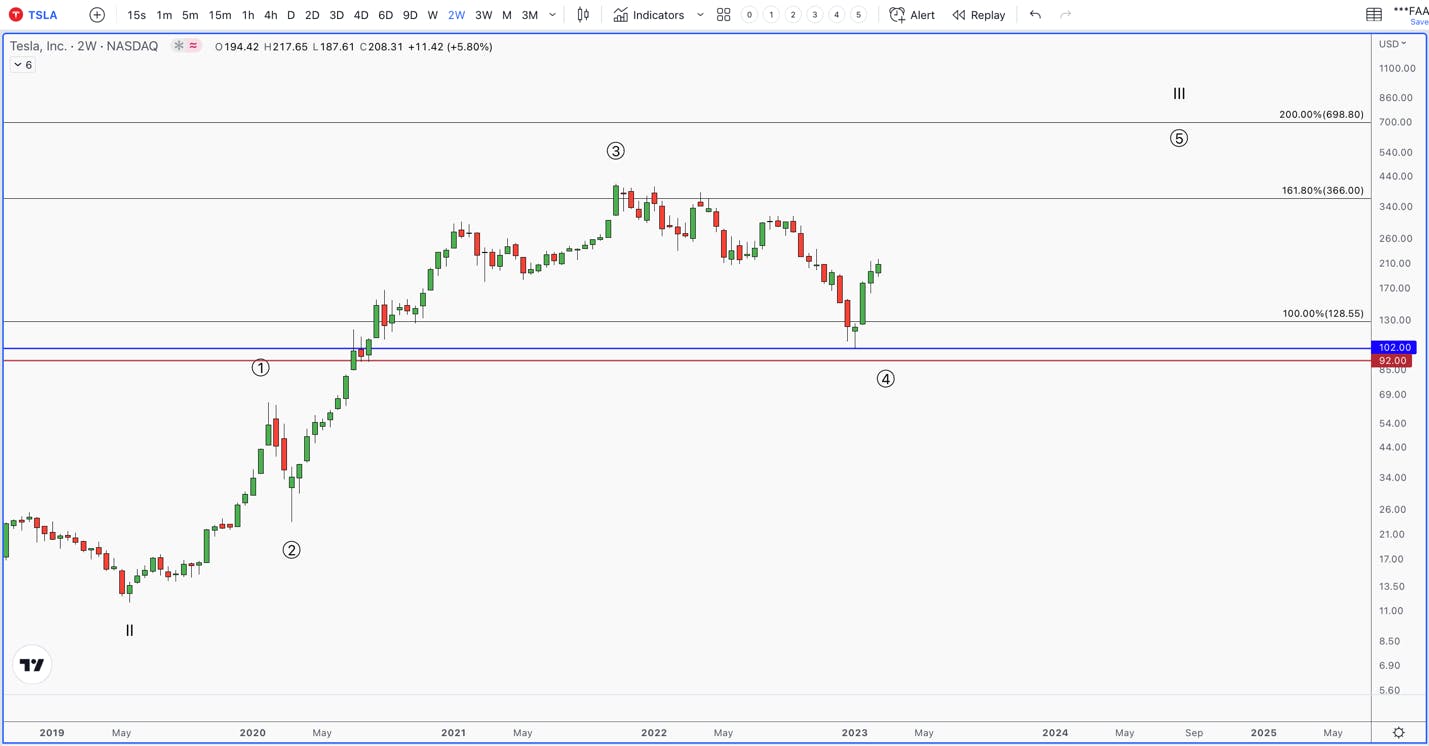Select the 4h timeframe

point(271,15)
